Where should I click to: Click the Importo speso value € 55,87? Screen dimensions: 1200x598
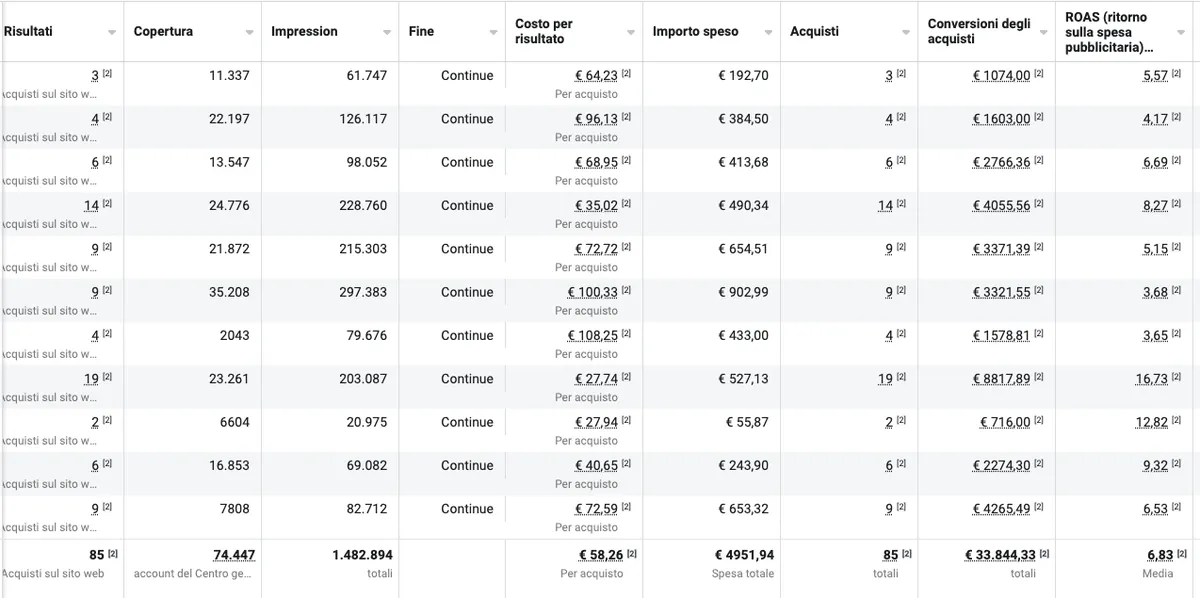(747, 422)
